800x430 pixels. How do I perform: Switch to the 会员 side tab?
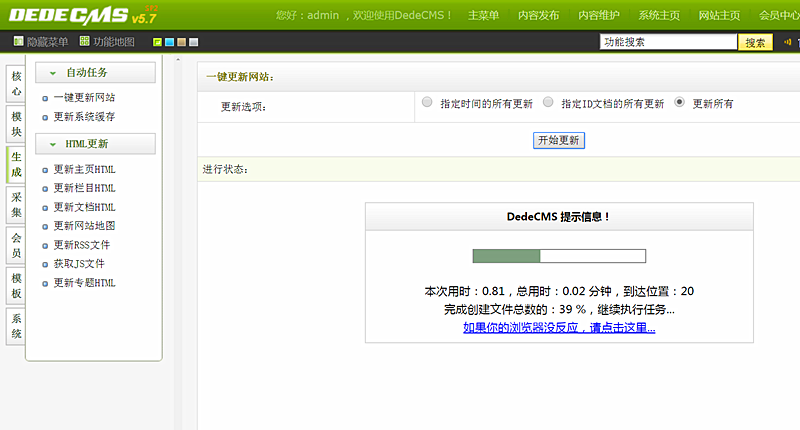pyautogui.click(x=16, y=245)
